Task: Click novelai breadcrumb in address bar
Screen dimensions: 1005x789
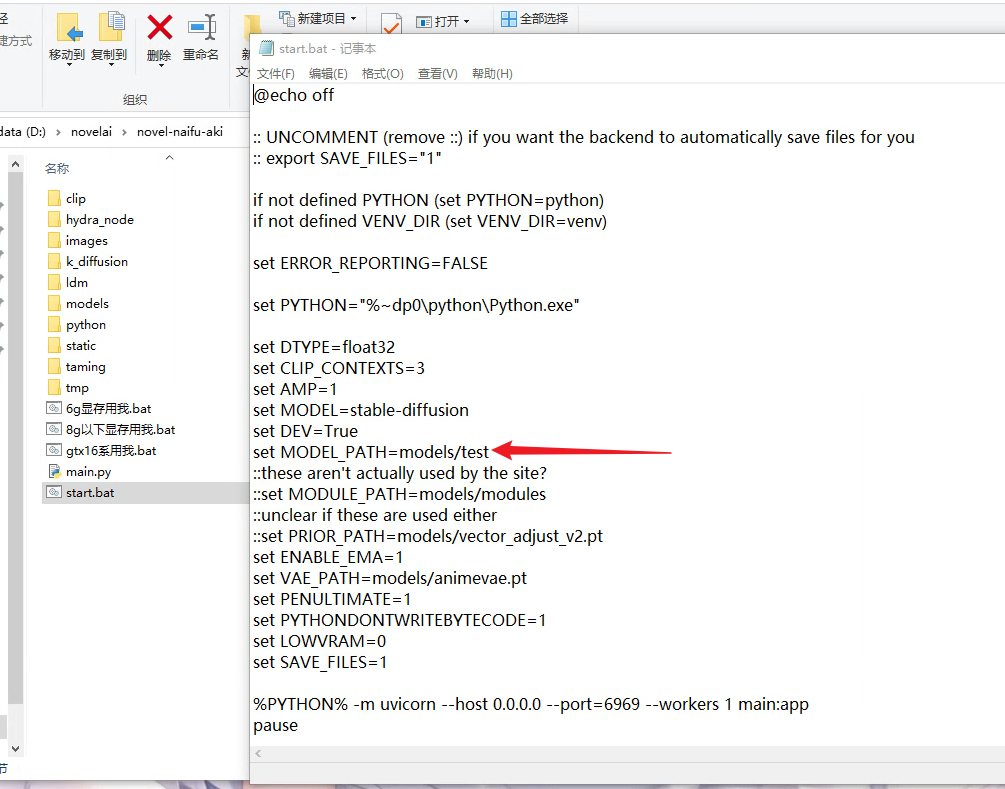Action: click(x=91, y=131)
